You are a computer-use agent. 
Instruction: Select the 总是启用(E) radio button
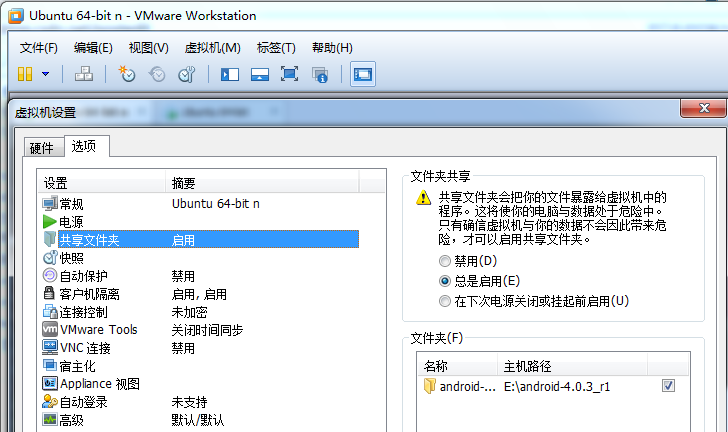tap(445, 281)
